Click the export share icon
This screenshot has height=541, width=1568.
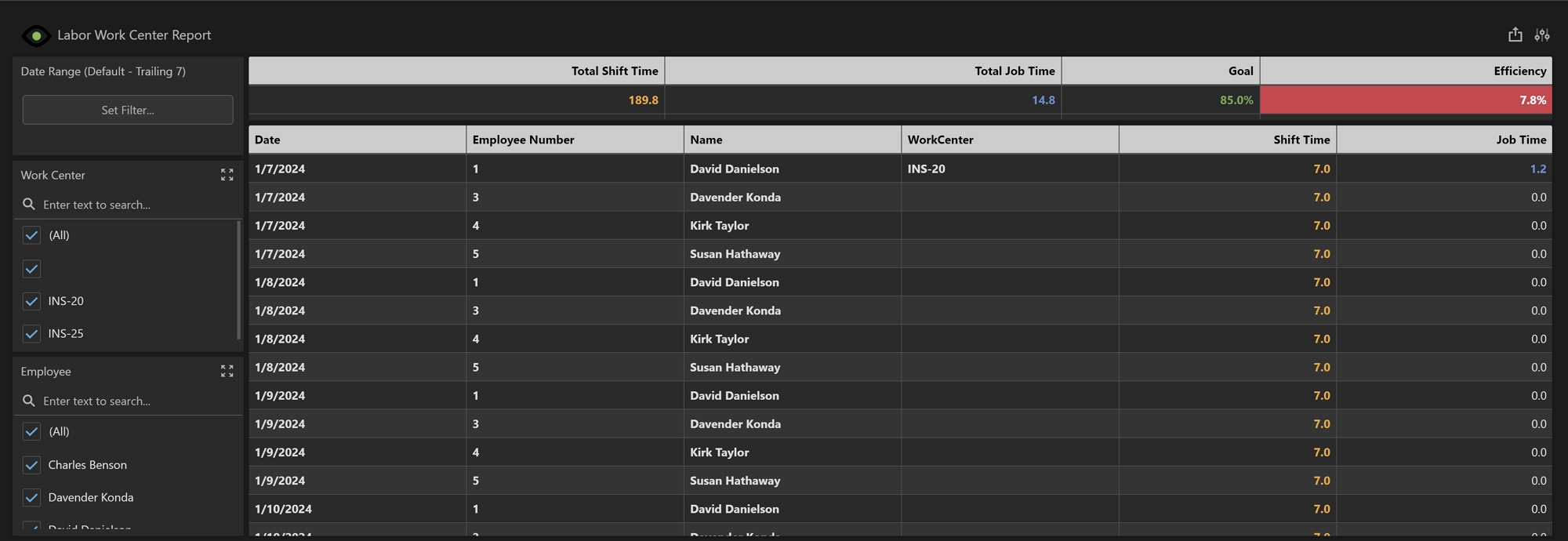click(1515, 34)
